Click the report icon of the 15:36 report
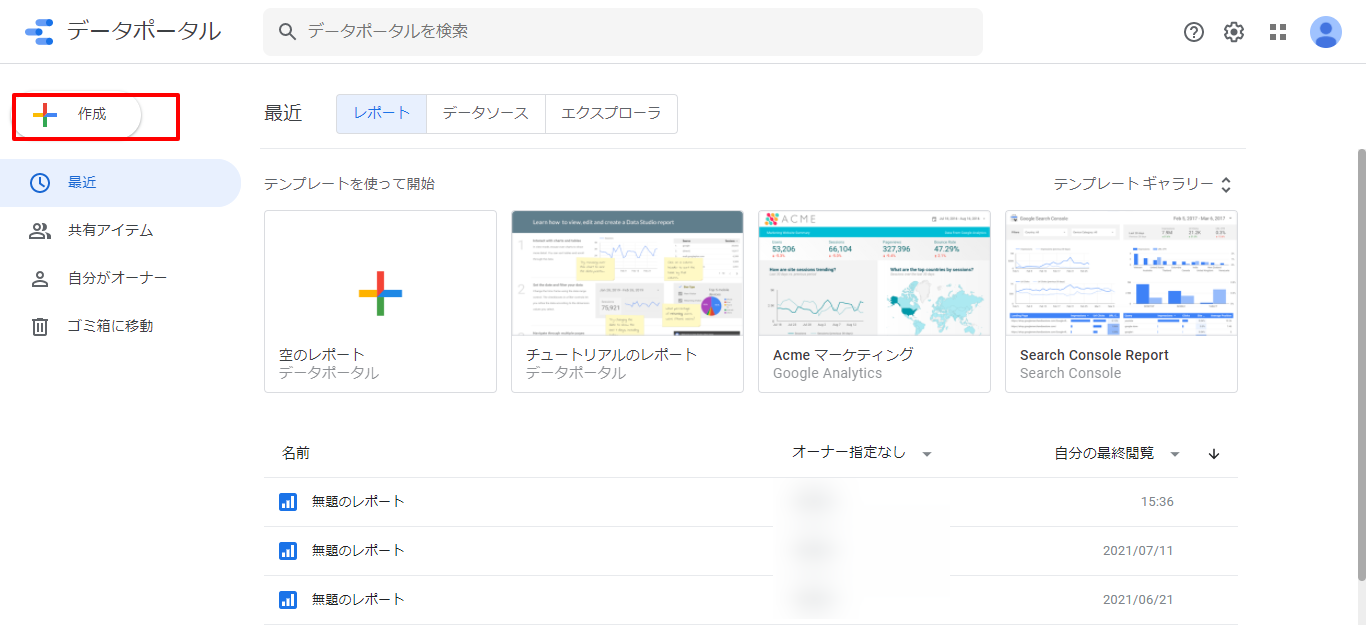Image resolution: width=1366 pixels, height=625 pixels. click(x=288, y=502)
